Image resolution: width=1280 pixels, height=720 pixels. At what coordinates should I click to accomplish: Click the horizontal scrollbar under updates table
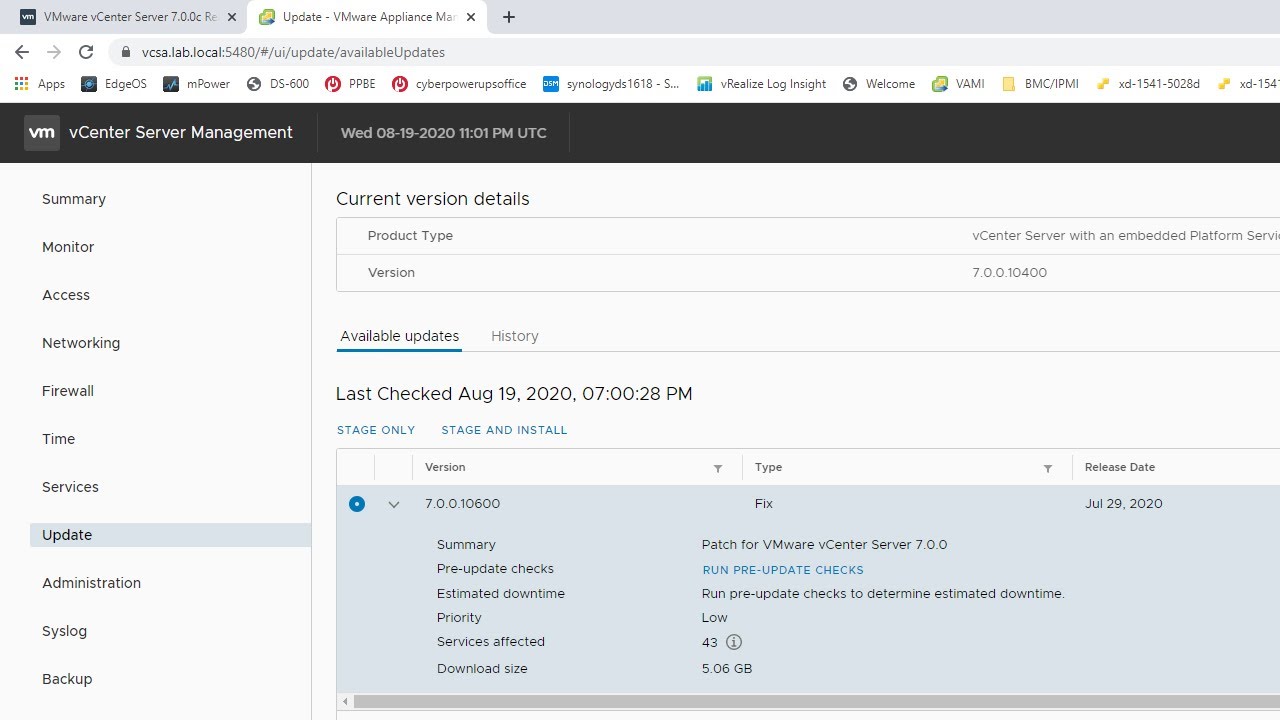click(816, 702)
